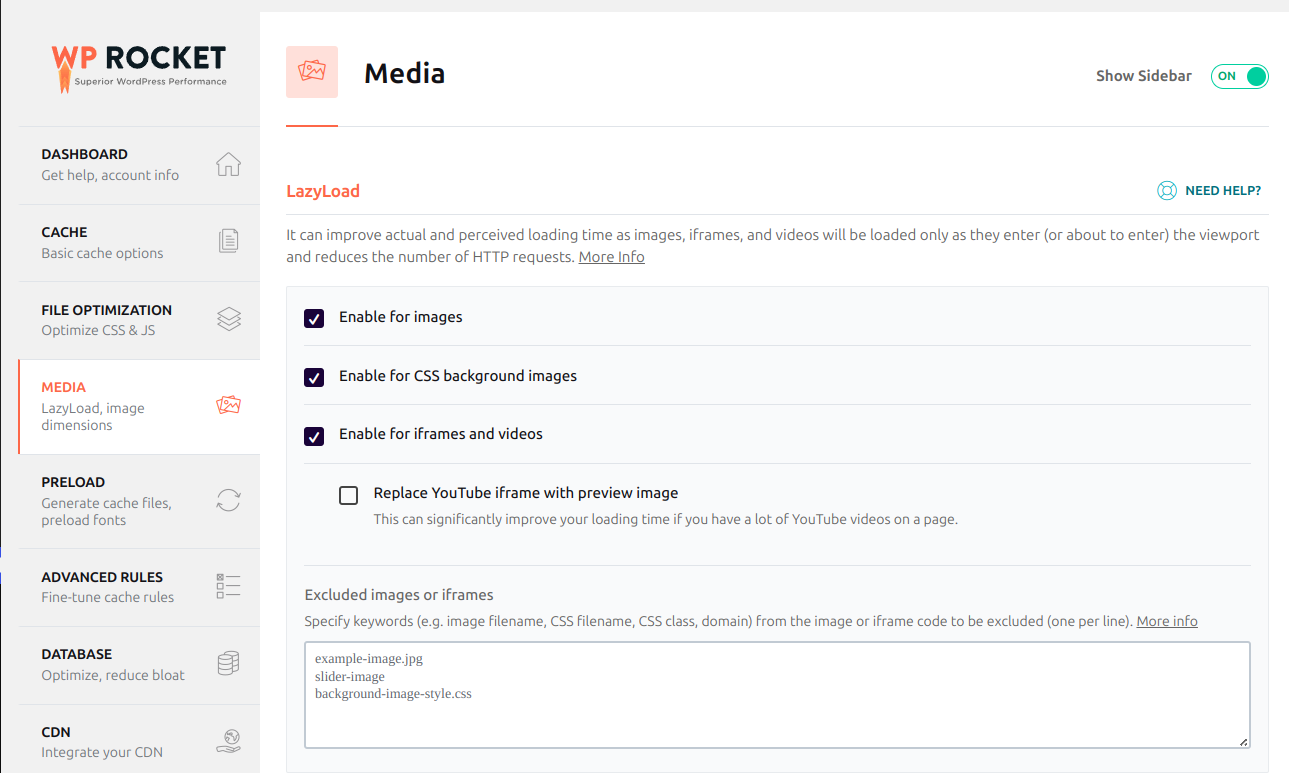Open the LazyLoad More Info link
The width and height of the screenshot is (1289, 773).
(611, 257)
